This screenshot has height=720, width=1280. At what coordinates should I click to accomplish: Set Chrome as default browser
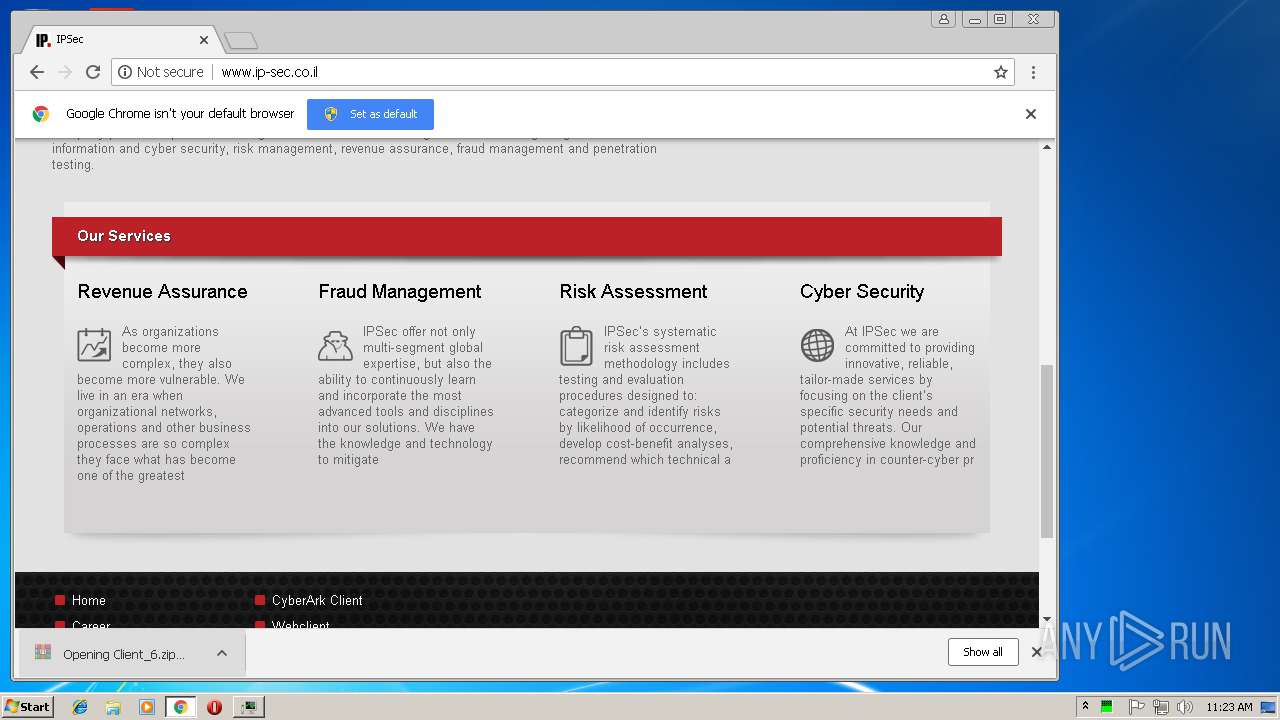click(x=370, y=114)
